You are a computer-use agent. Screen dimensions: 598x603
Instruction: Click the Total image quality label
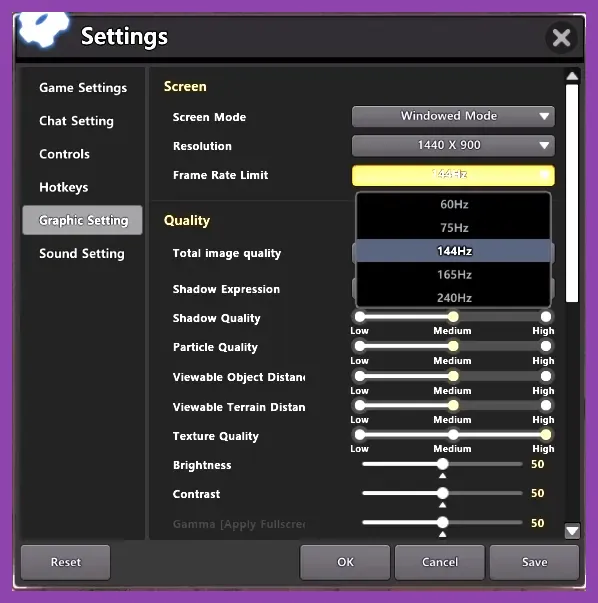[227, 253]
